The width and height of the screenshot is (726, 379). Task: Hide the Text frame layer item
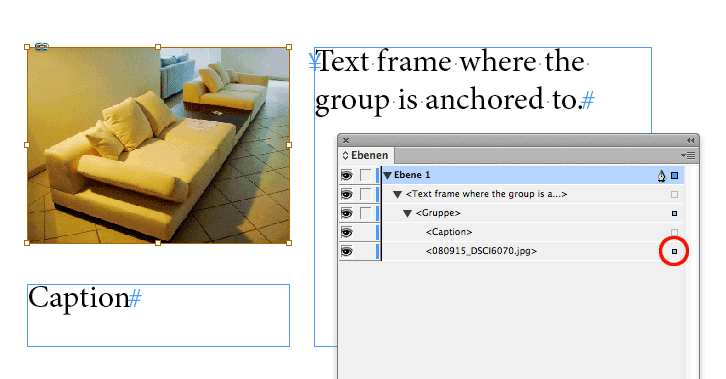[x=346, y=194]
